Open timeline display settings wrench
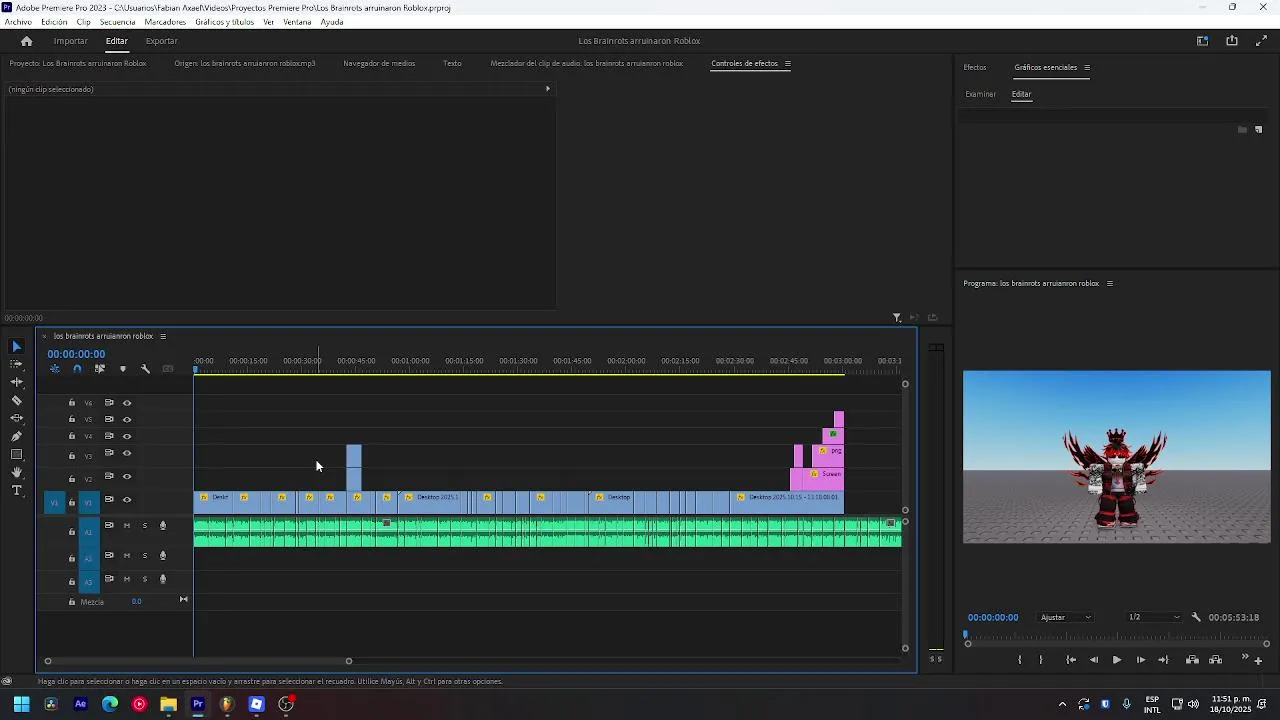The height and width of the screenshot is (720, 1280). coord(145,369)
